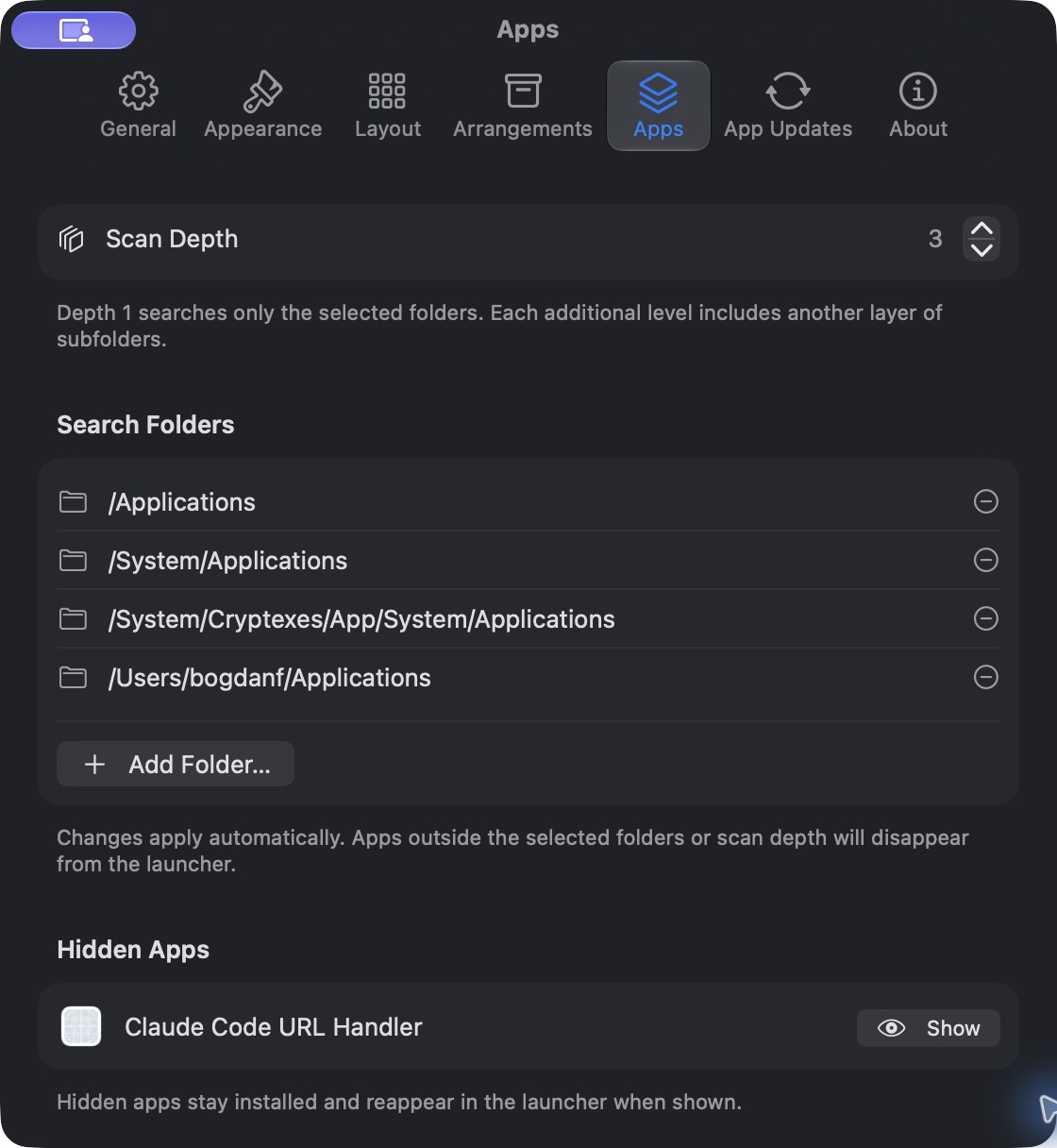Click the Hidden Apps heading
Screen dimensions: 1057x1148
(133, 950)
